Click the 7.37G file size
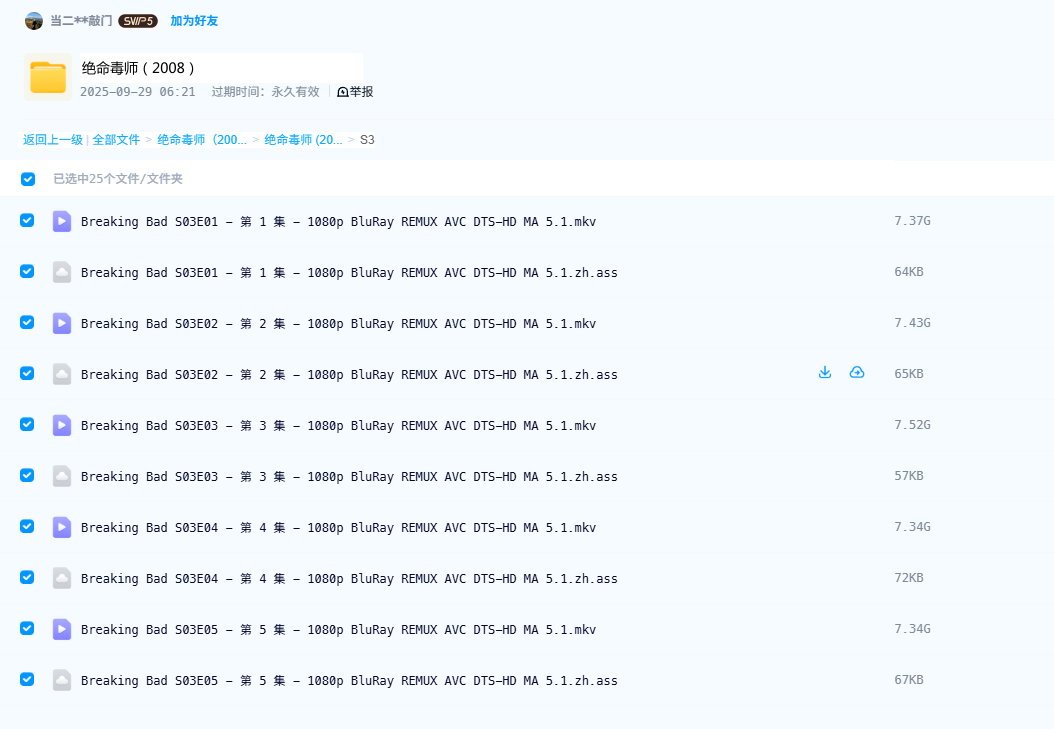Screen dimensions: 1054x729 [x=912, y=220]
